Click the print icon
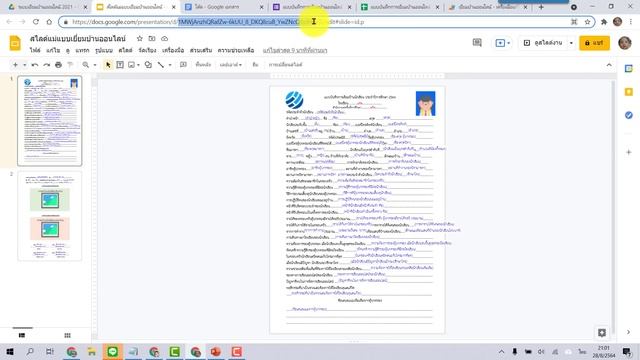 58,65
